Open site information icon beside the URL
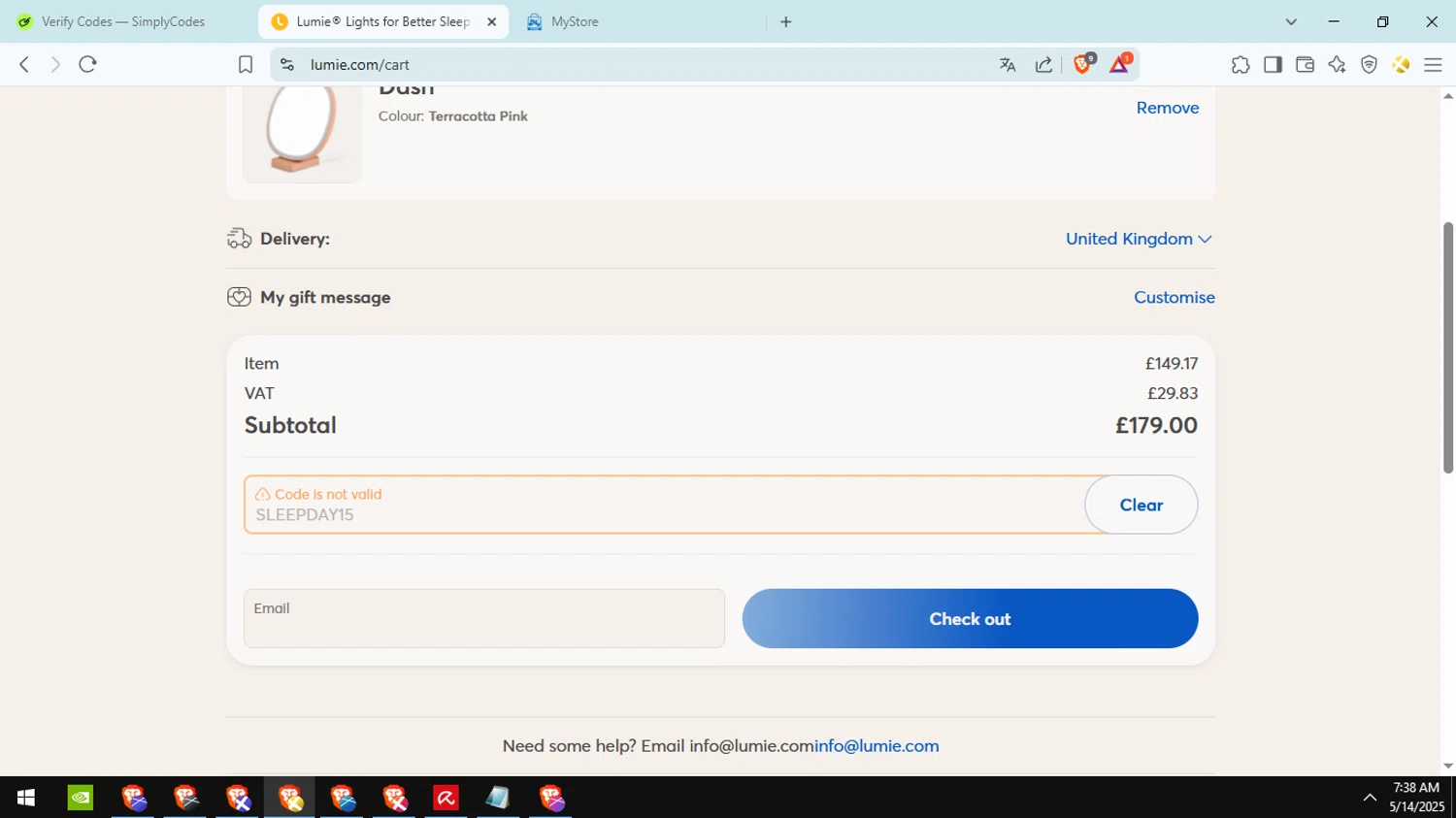This screenshot has width=1456, height=818. pyautogui.click(x=286, y=64)
